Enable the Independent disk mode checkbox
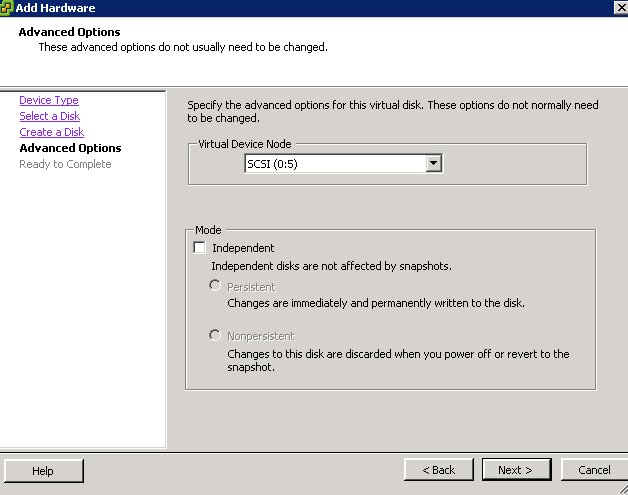The height and width of the screenshot is (495, 628). (199, 248)
